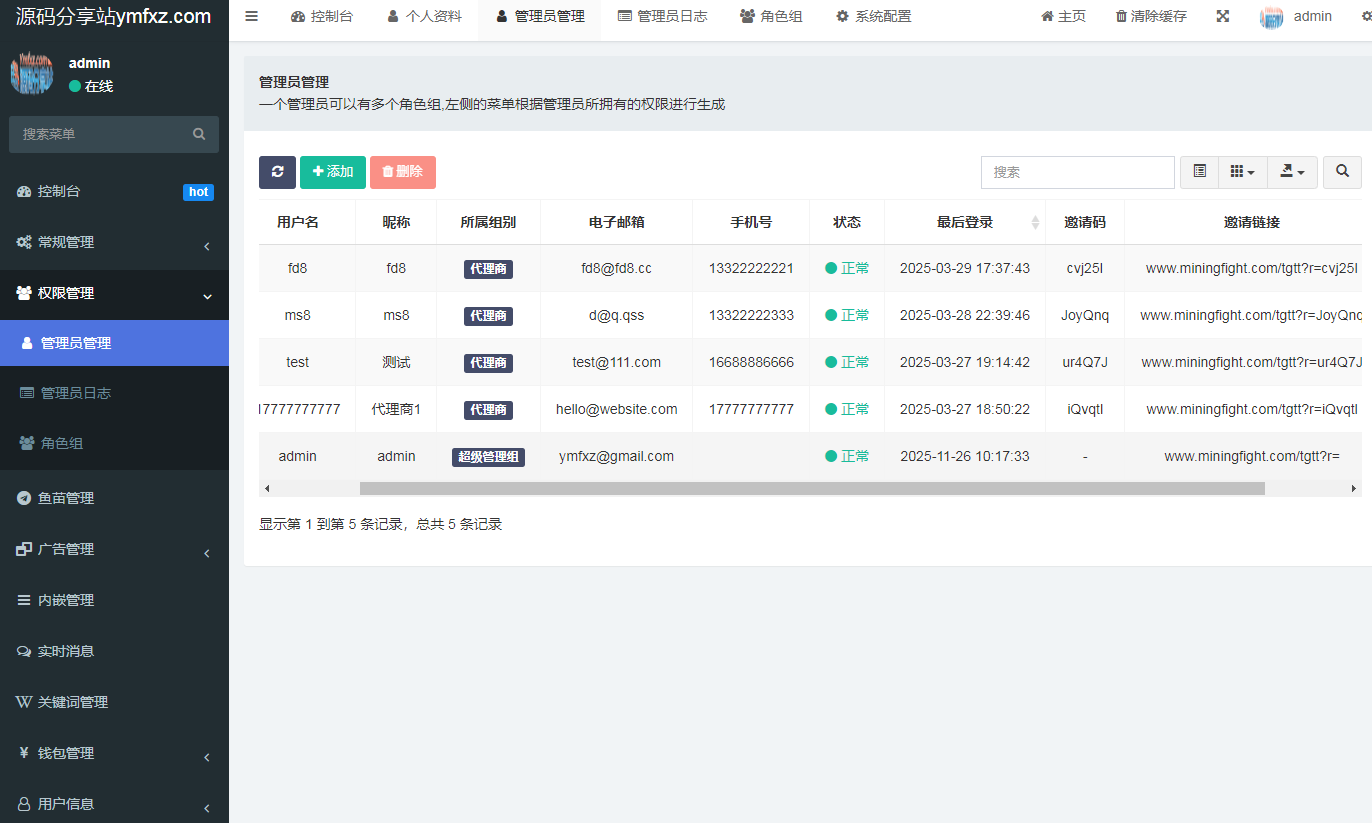Click the refresh table icon button
Viewport: 1372px width, 823px height.
click(277, 172)
